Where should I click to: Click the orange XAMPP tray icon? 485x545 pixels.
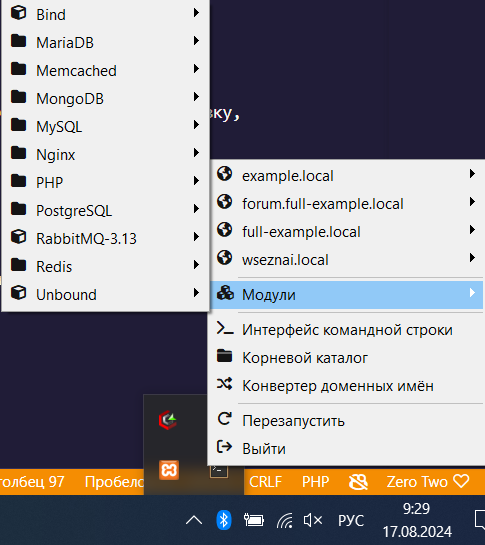pyautogui.click(x=169, y=470)
